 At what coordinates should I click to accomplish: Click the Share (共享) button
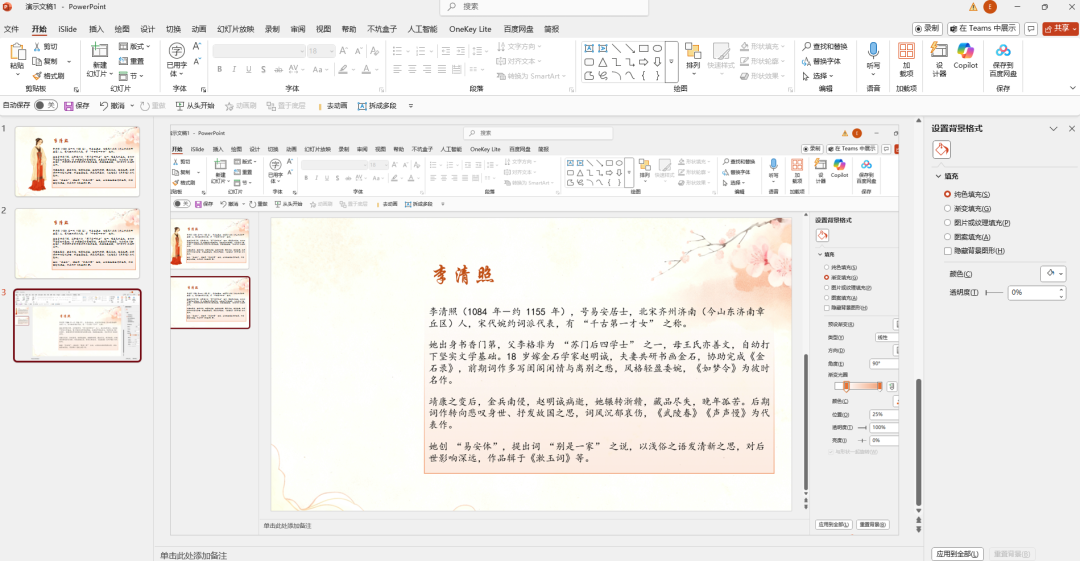coord(1059,29)
